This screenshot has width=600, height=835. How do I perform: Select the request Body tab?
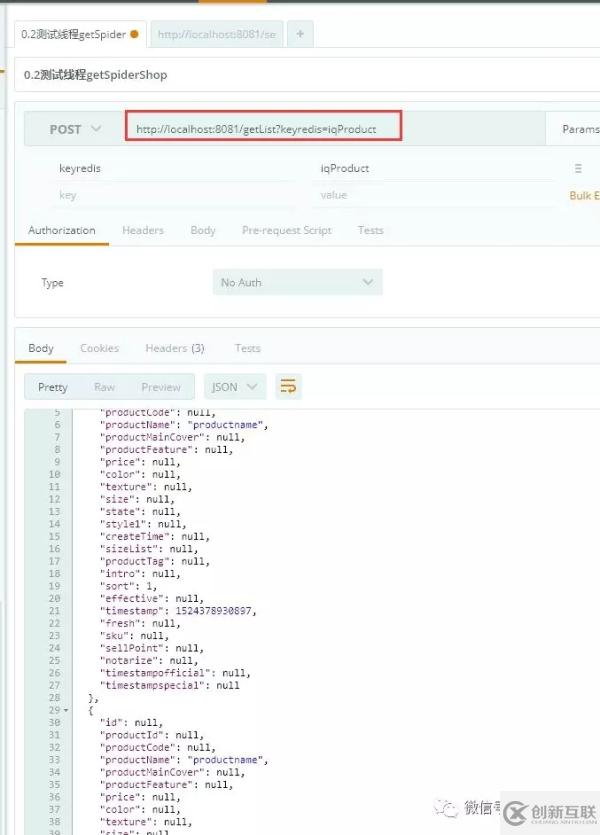(203, 231)
